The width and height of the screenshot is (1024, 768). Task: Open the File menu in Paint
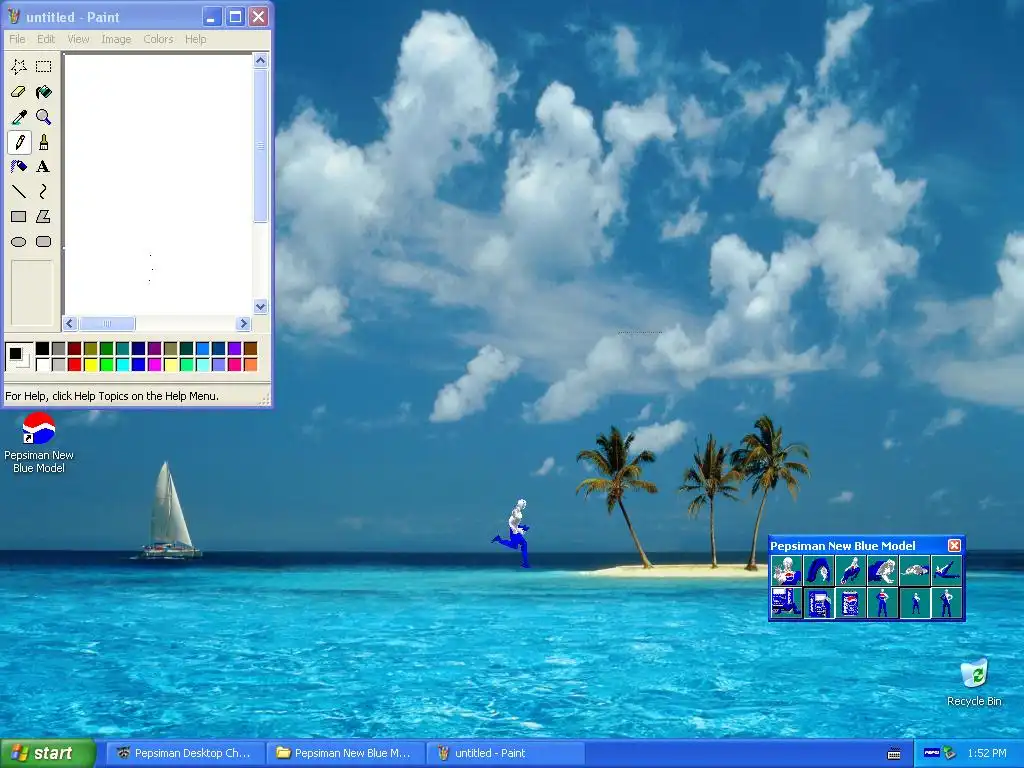pyautogui.click(x=17, y=39)
